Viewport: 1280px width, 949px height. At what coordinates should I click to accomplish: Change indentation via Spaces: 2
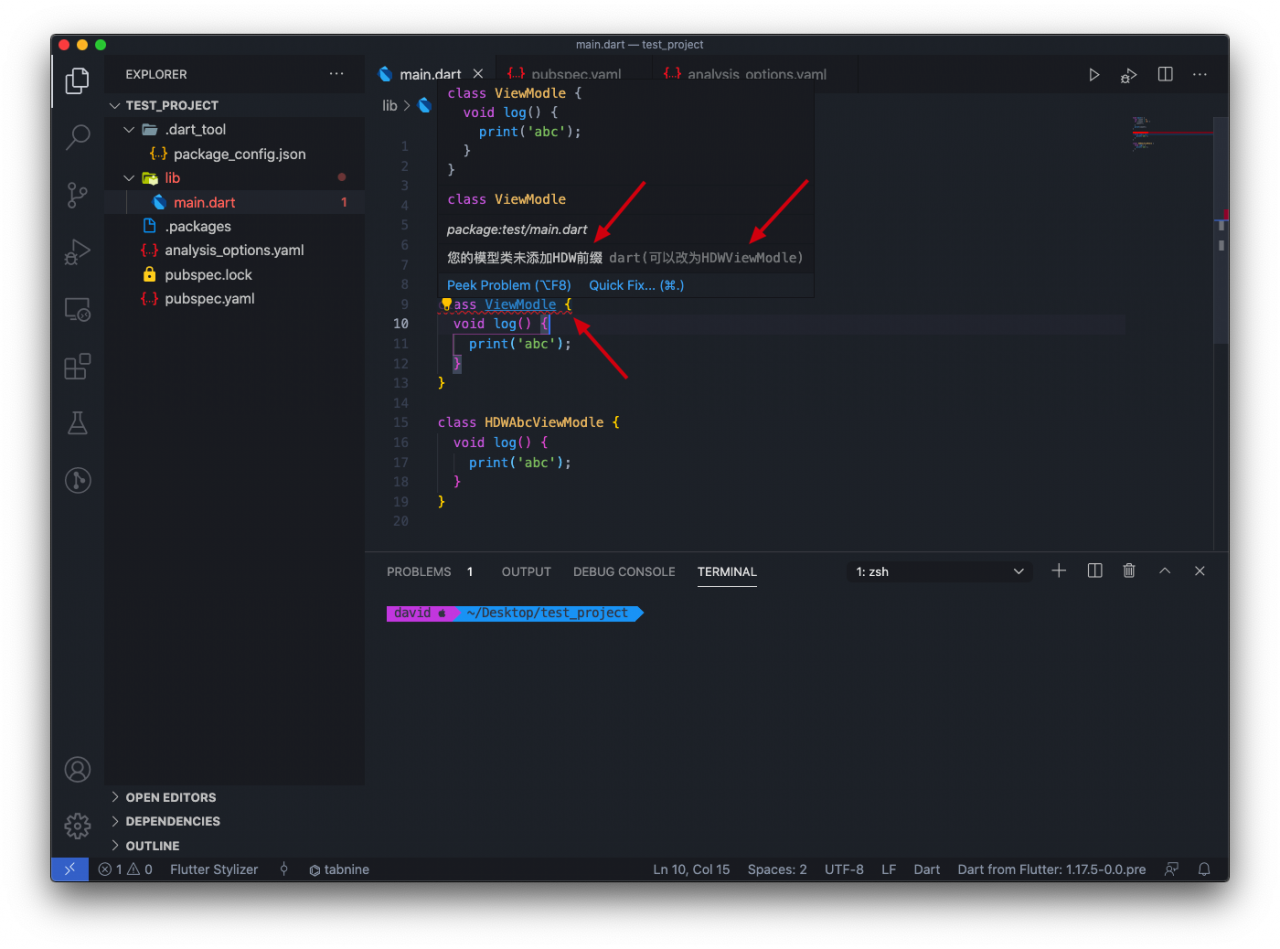[x=777, y=869]
